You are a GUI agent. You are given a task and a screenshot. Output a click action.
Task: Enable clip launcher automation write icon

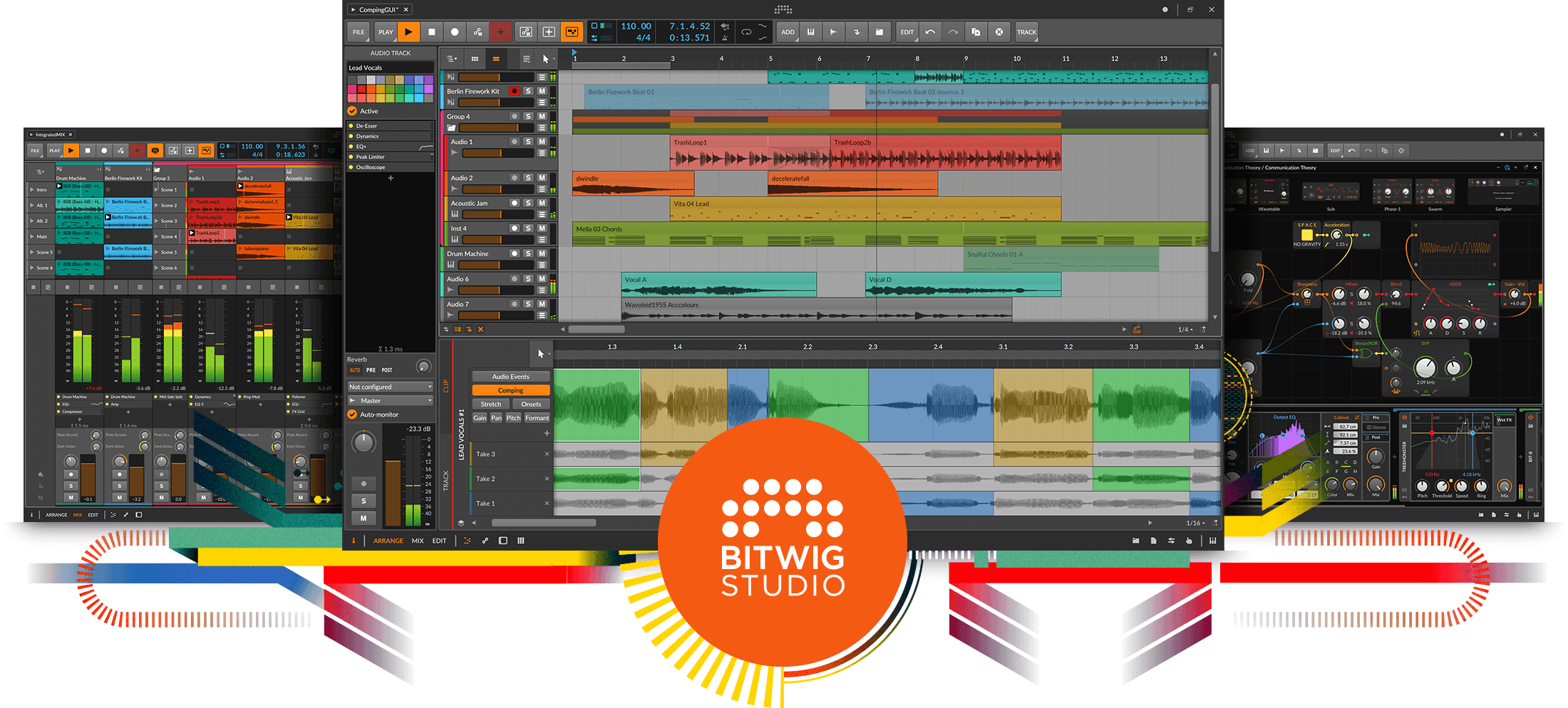[526, 32]
